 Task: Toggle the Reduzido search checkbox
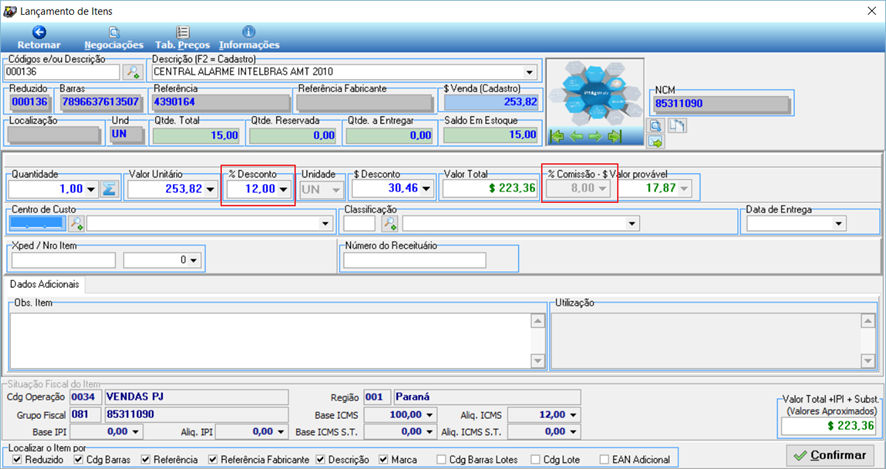16,460
